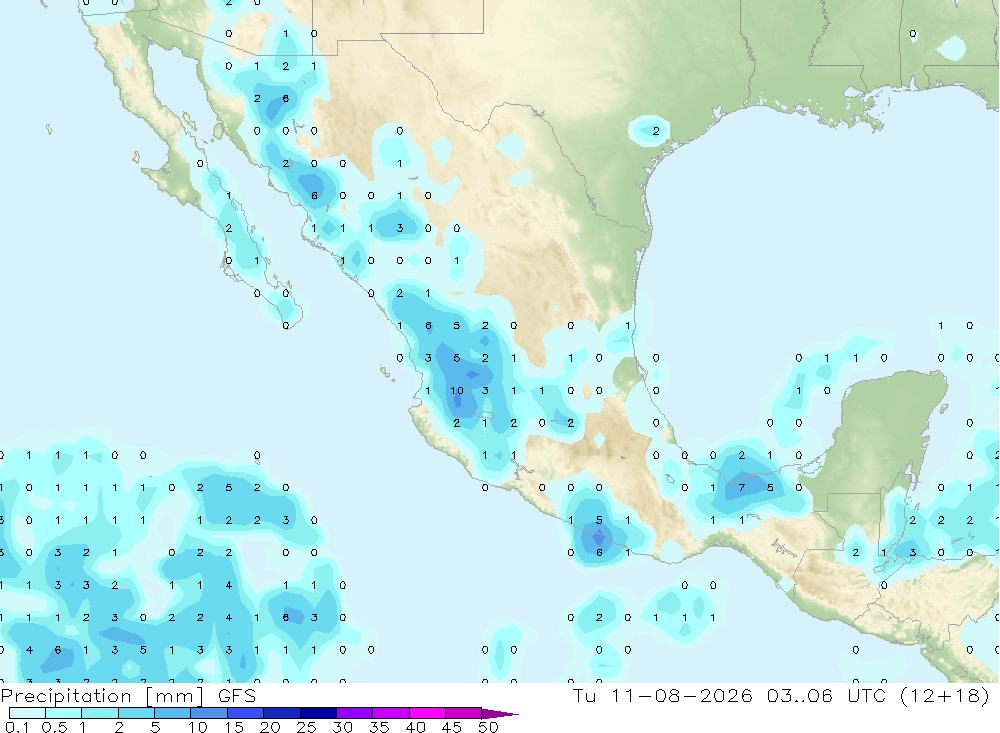The image size is (1000, 733).
Task: Click the legend swatch between 45 and 50
Action: pyautogui.click(x=464, y=713)
